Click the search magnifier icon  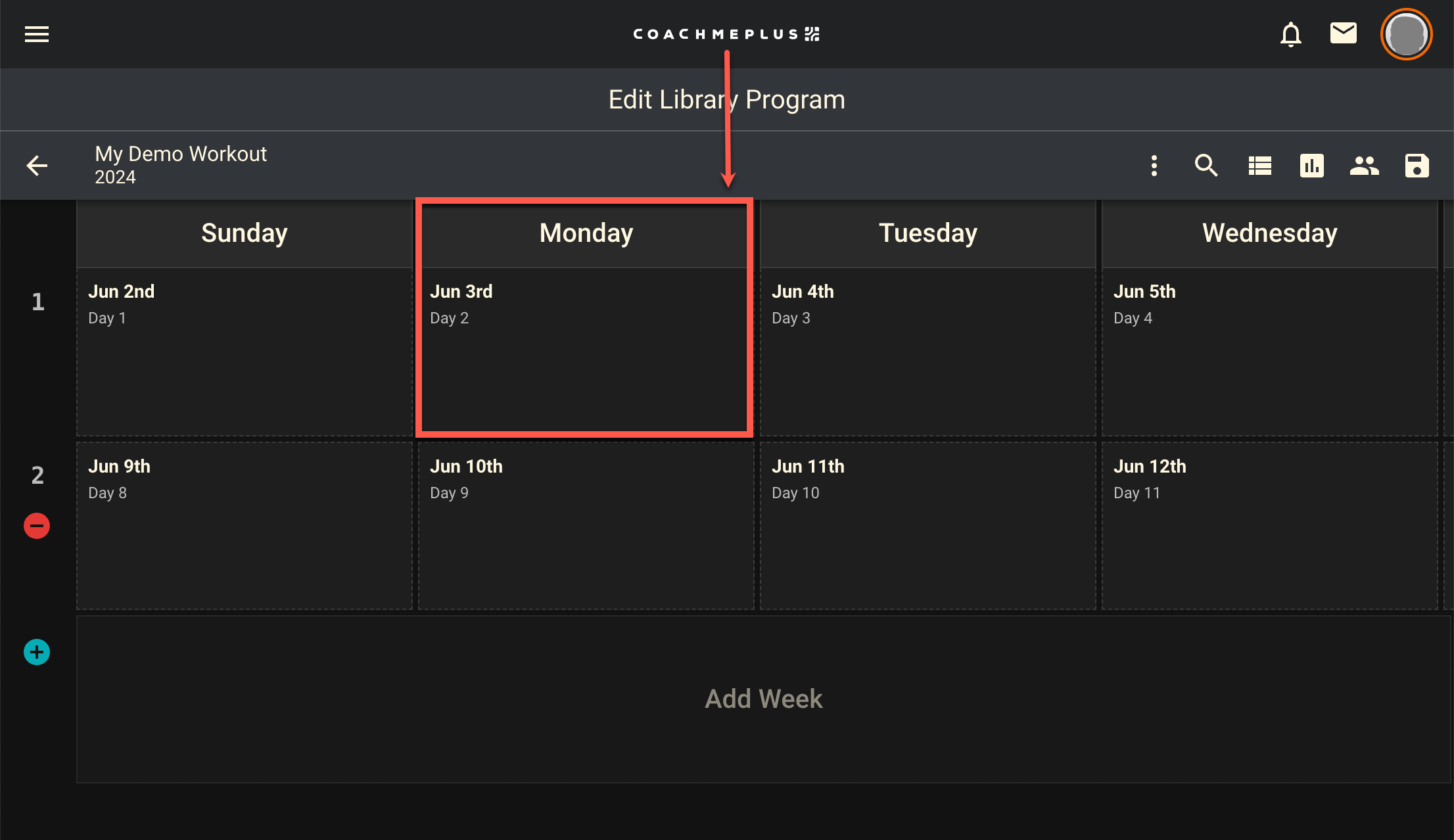(x=1206, y=166)
